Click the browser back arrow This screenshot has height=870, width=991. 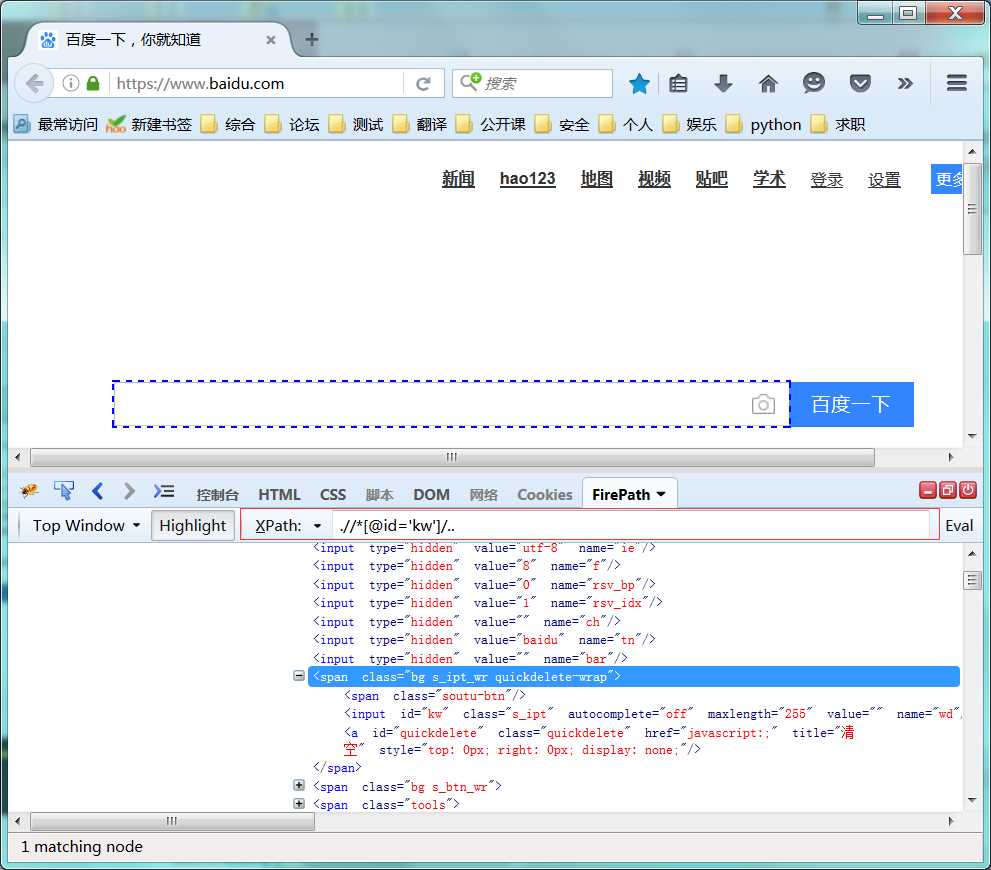pyautogui.click(x=34, y=83)
